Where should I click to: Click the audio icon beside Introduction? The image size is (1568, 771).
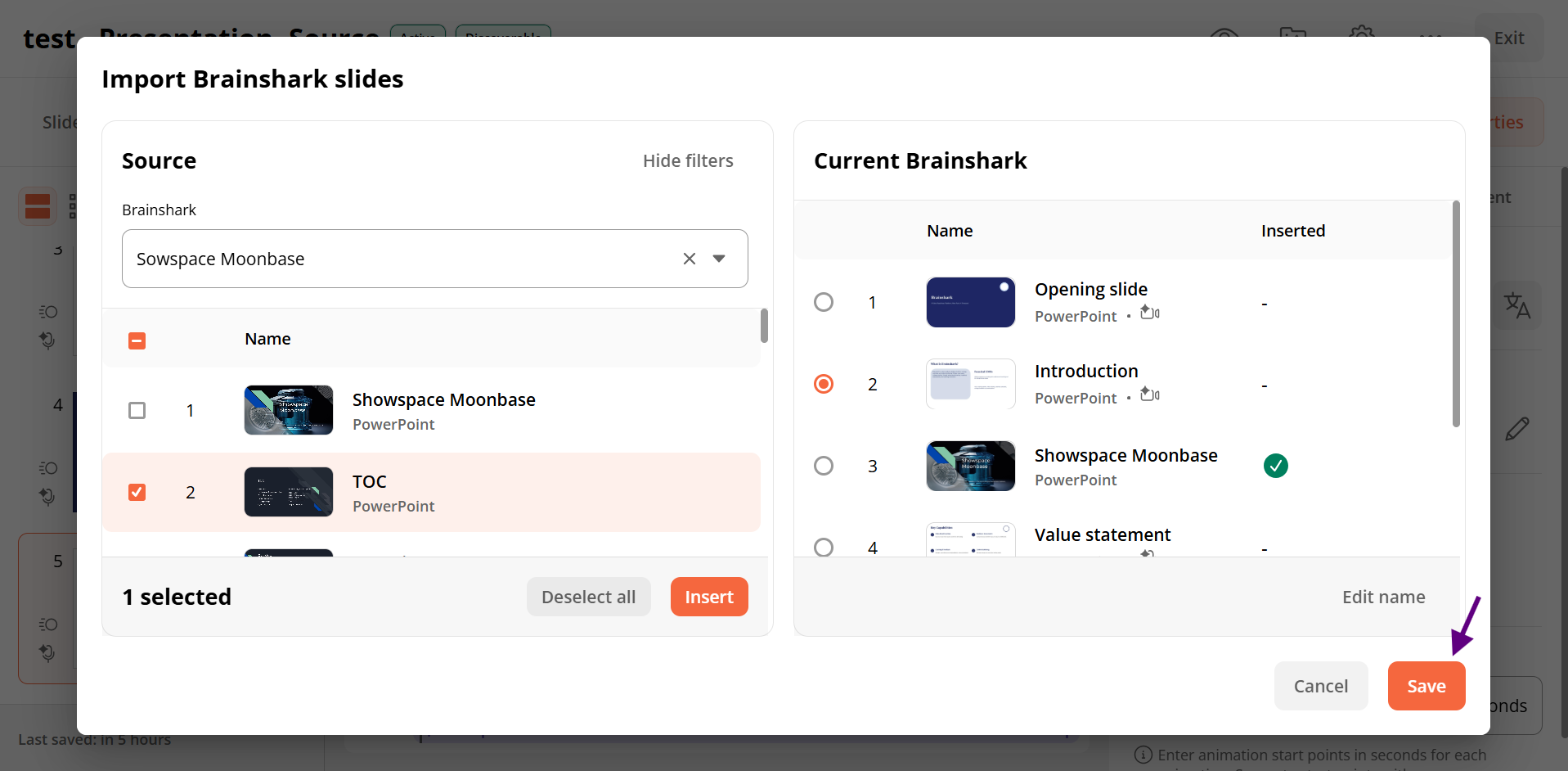pos(1150,395)
